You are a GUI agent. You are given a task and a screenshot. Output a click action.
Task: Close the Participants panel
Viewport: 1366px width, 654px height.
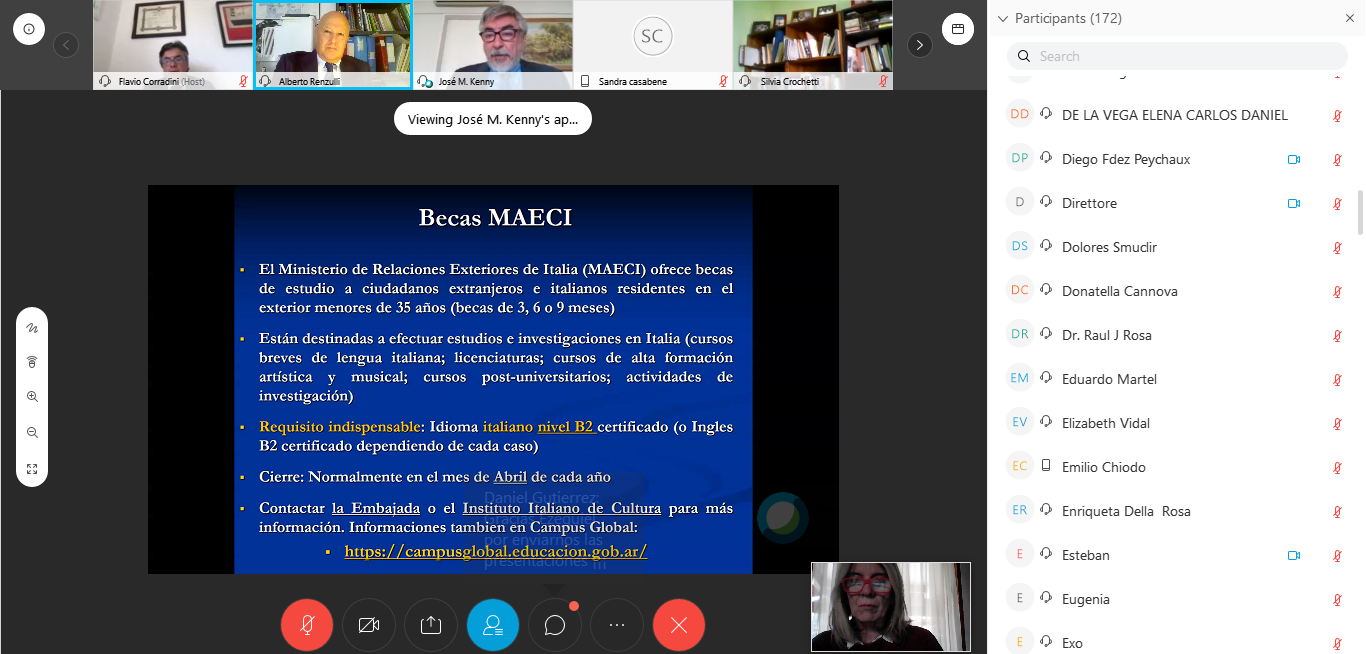point(1348,18)
